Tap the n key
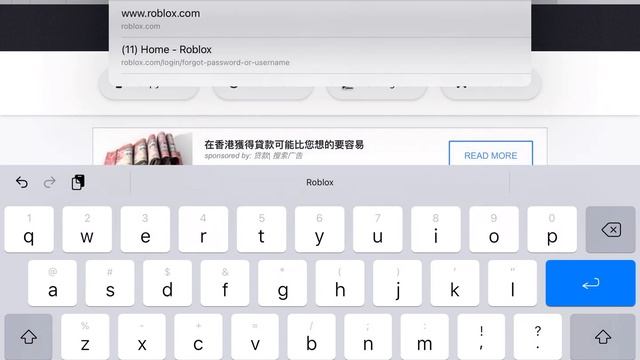This screenshot has width=640, height=360. pos(368,337)
